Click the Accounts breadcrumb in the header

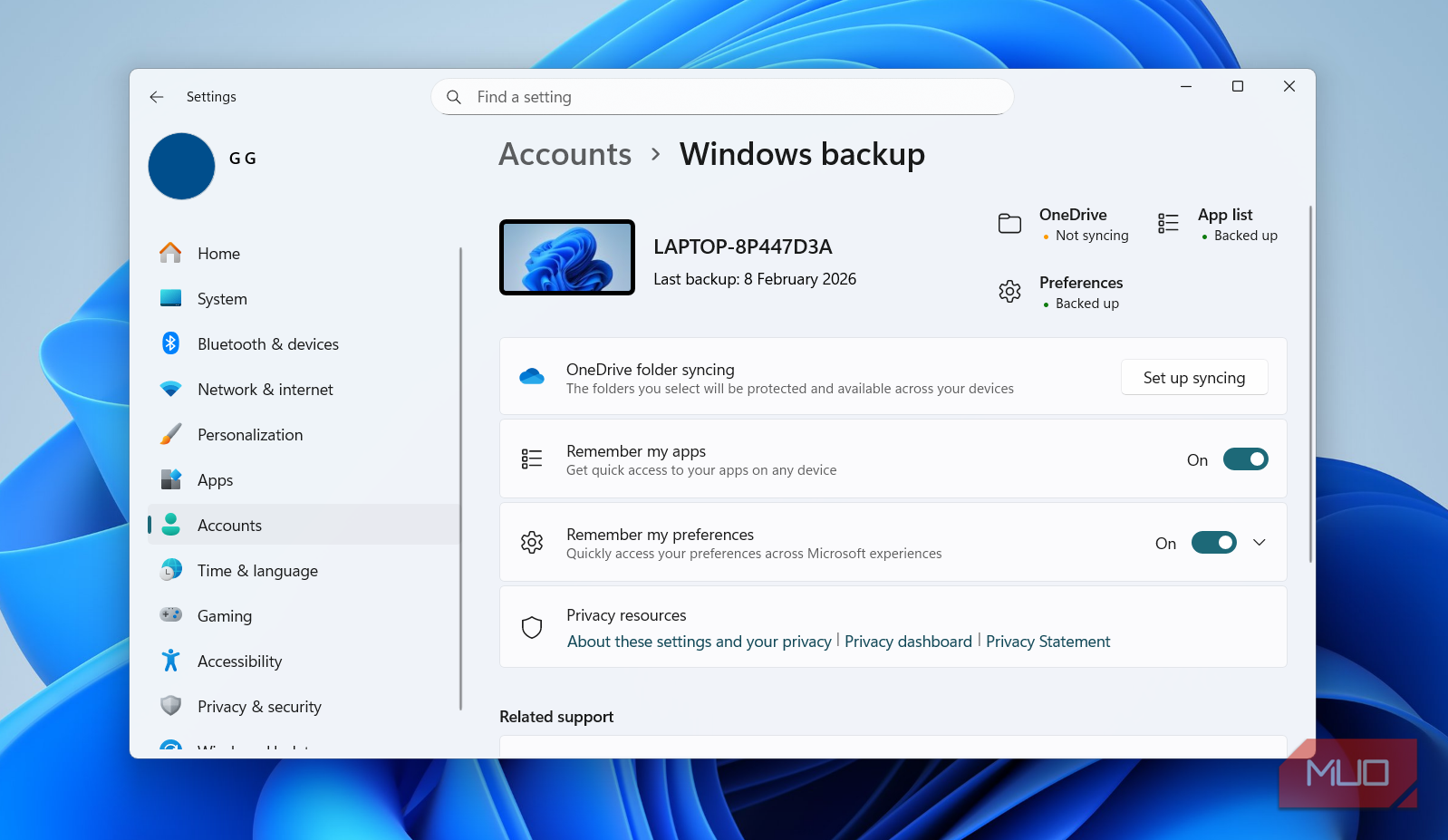[x=565, y=154]
